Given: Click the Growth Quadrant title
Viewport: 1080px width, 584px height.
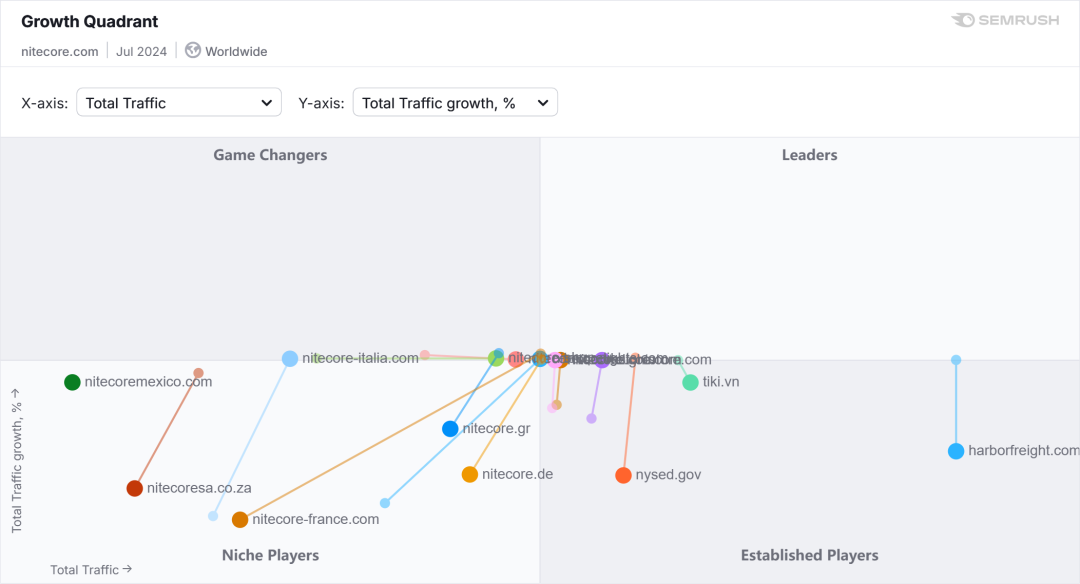Looking at the screenshot, I should pyautogui.click(x=90, y=21).
